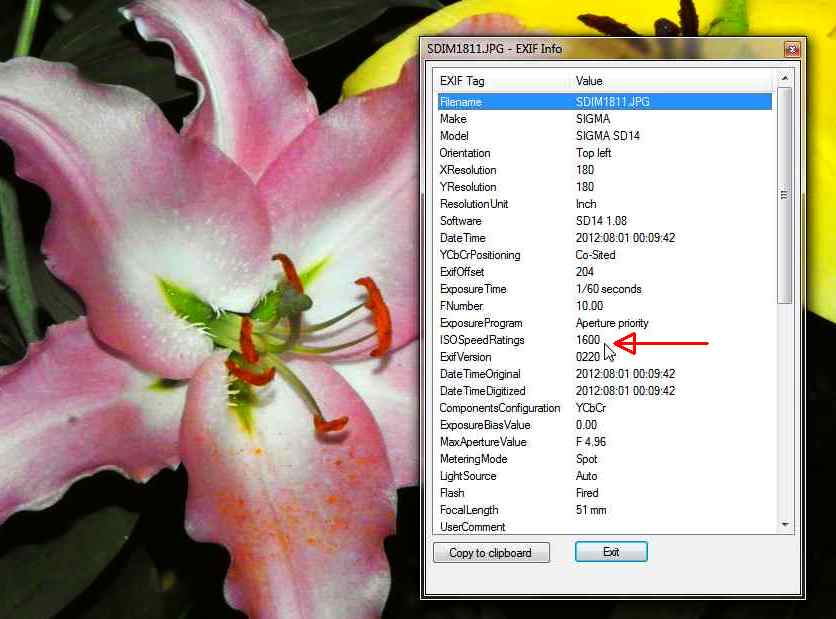Select the YCbCrPositioning row
The height and width of the screenshot is (619, 836).
coord(605,255)
